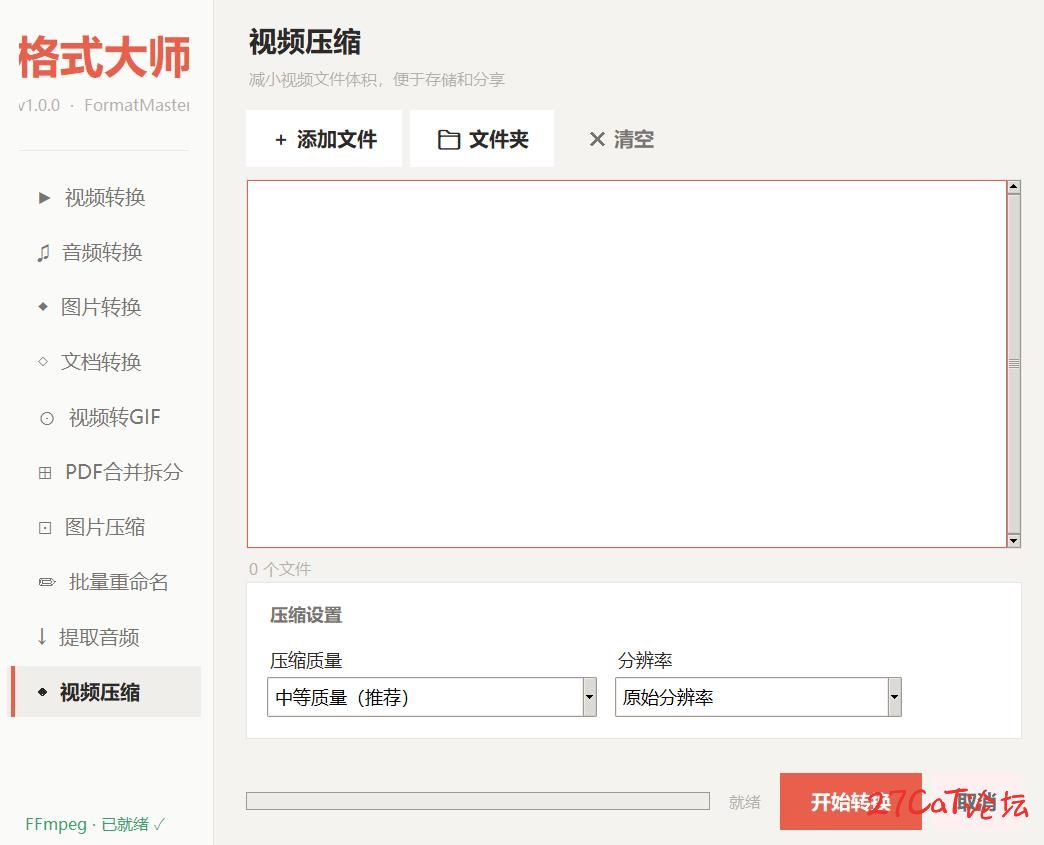
Task: Click the file list scrollbar thumb
Action: point(1013,364)
